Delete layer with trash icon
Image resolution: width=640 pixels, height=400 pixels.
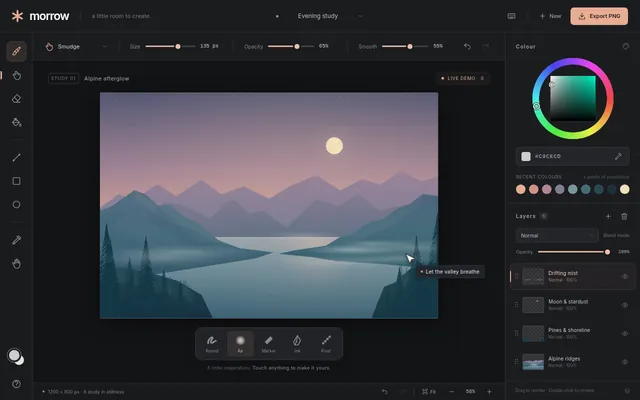624,216
